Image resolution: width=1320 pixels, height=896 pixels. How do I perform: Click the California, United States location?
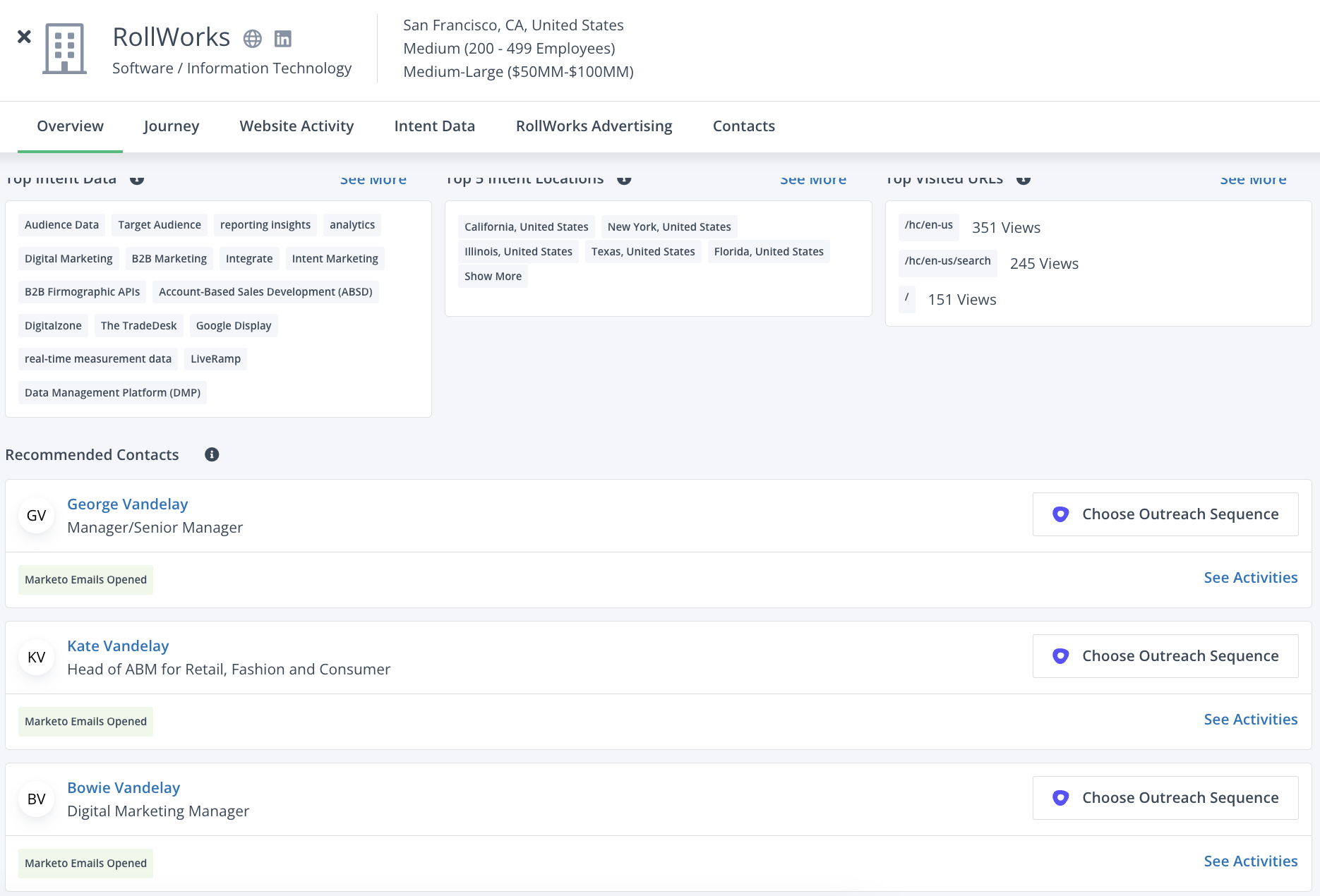(527, 227)
